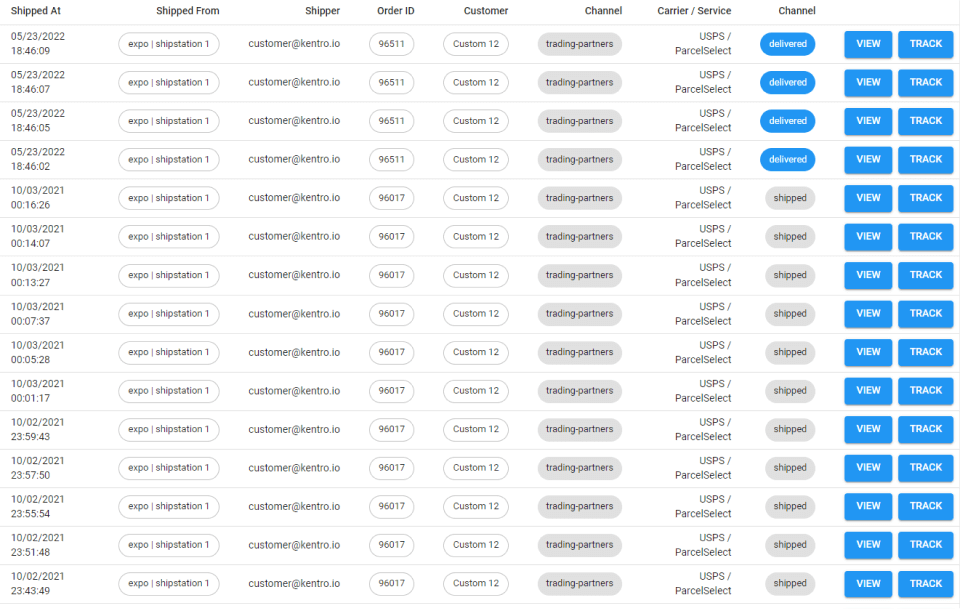The height and width of the screenshot is (609, 960).
Task: Click expo | shipstation 1 chip in 23:55:54 row
Action: 168,507
